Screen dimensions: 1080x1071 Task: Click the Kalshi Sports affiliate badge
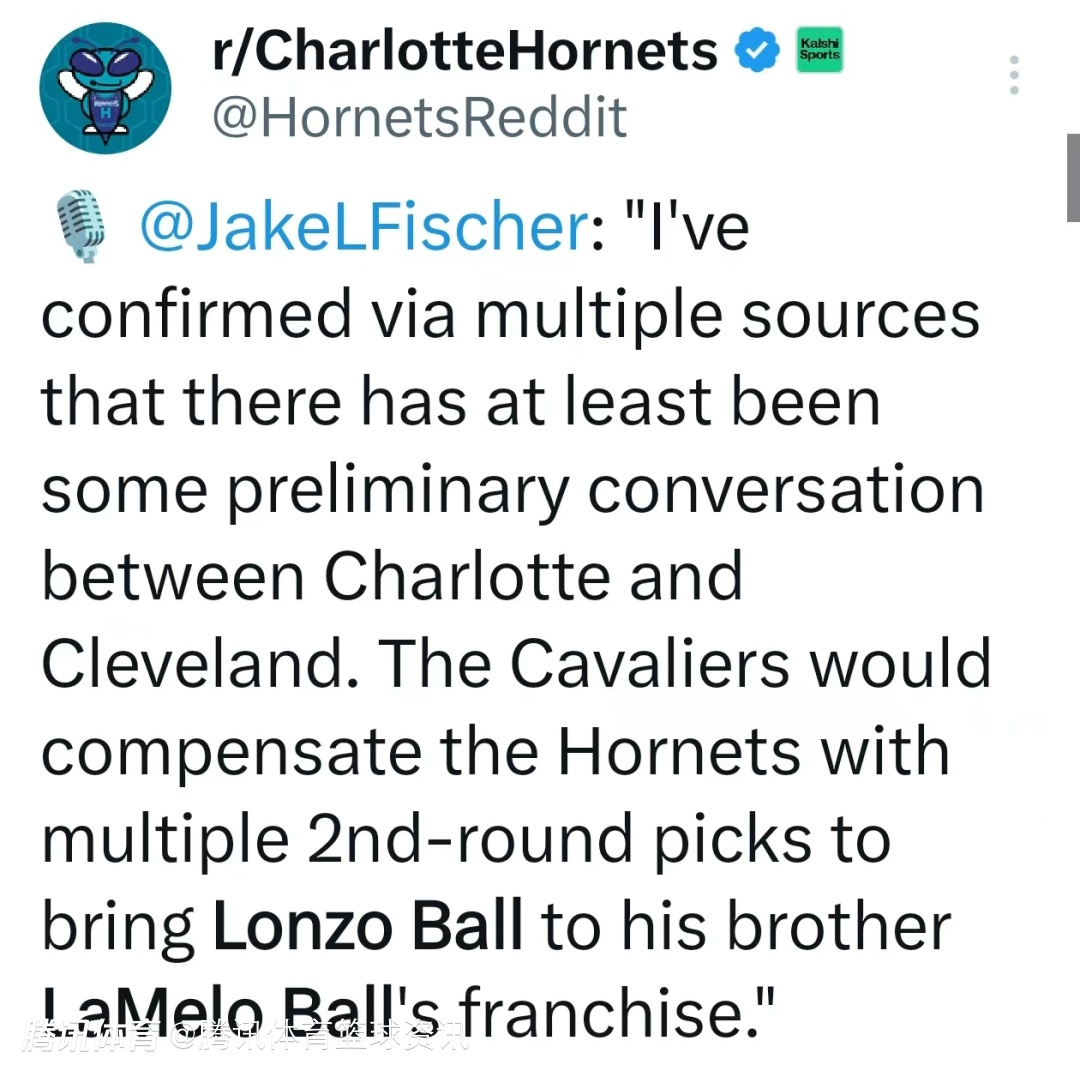pos(819,52)
